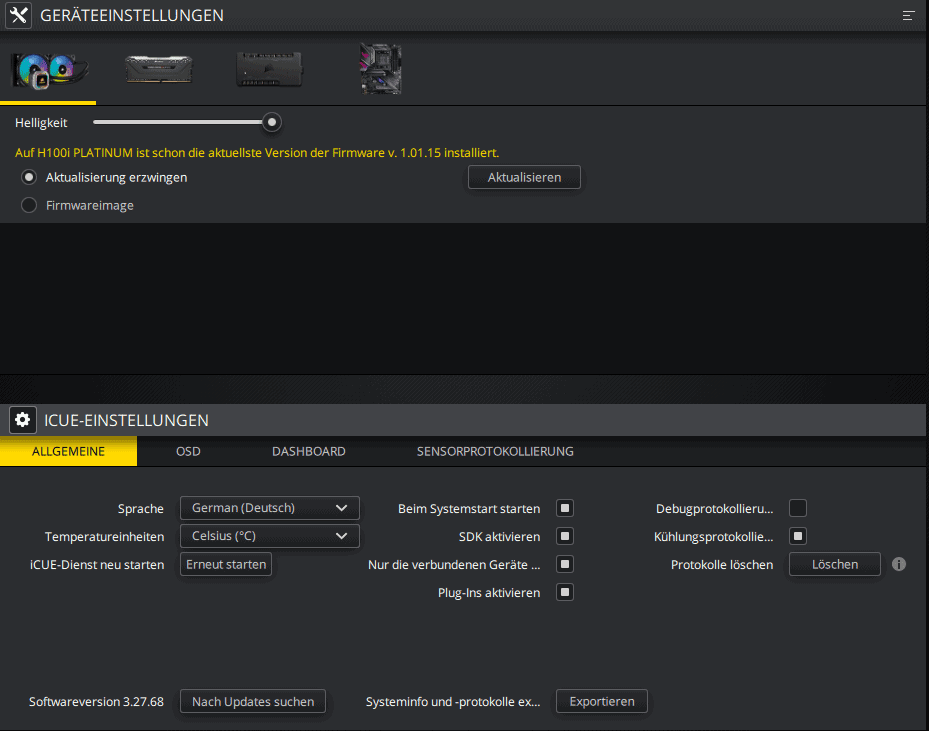Click the ICUE-EINSTELLUNGEN heading
Screen dimensions: 929x731
click(126, 421)
